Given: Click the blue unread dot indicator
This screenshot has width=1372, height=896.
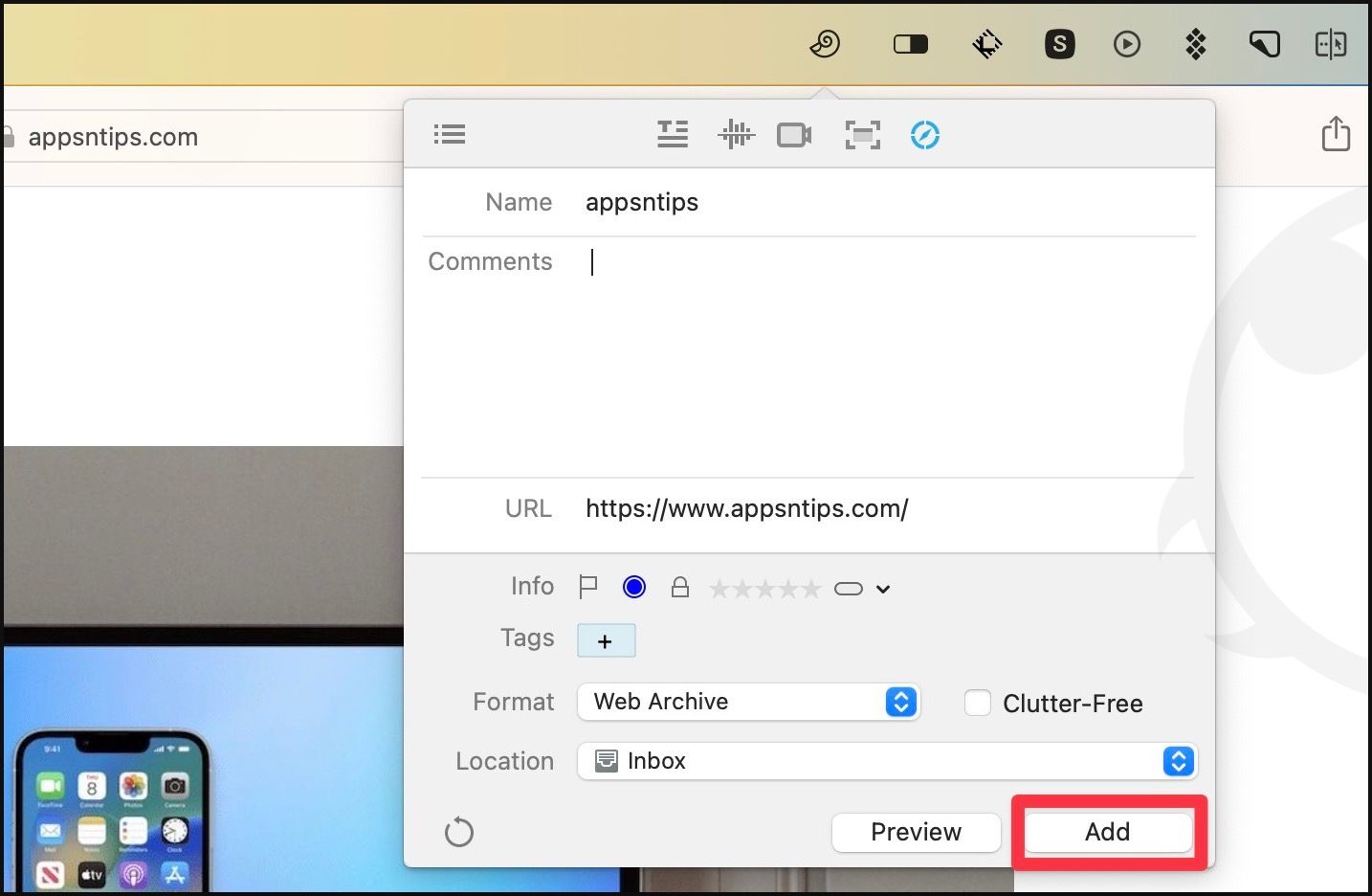Looking at the screenshot, I should coord(633,587).
